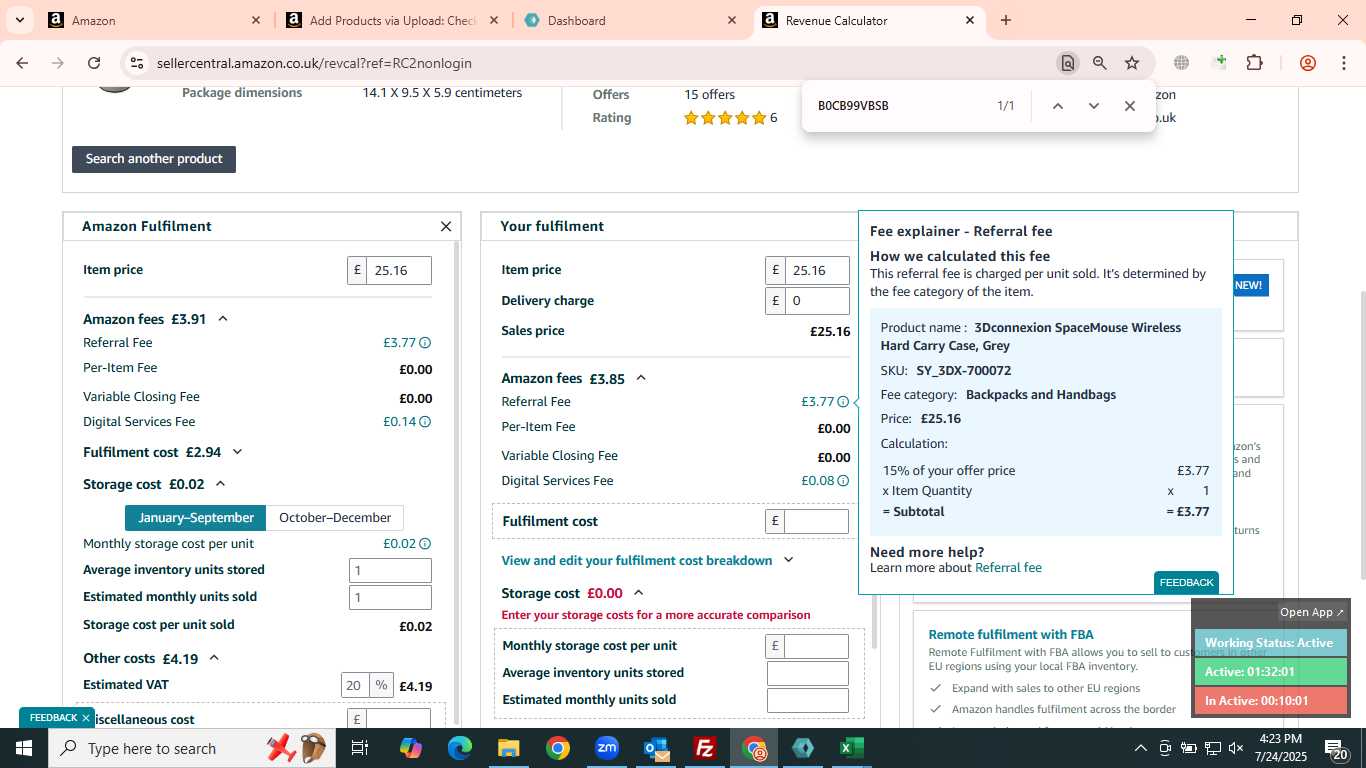Open the browser extensions puzzle icon

(x=1254, y=63)
